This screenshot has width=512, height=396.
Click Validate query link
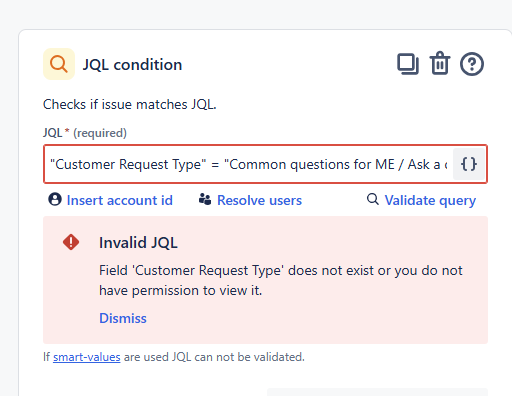(x=430, y=200)
